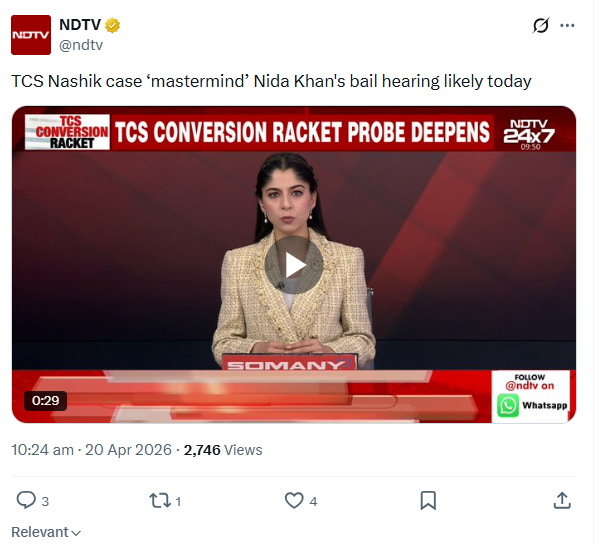Expand the Relevant sort dropdown
This screenshot has width=596, height=546.
click(46, 532)
